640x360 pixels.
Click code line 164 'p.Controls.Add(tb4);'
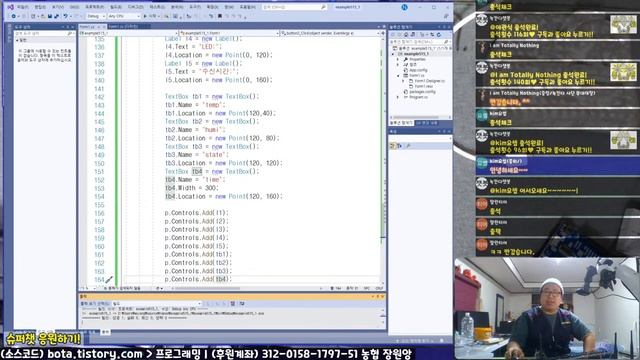(198, 280)
